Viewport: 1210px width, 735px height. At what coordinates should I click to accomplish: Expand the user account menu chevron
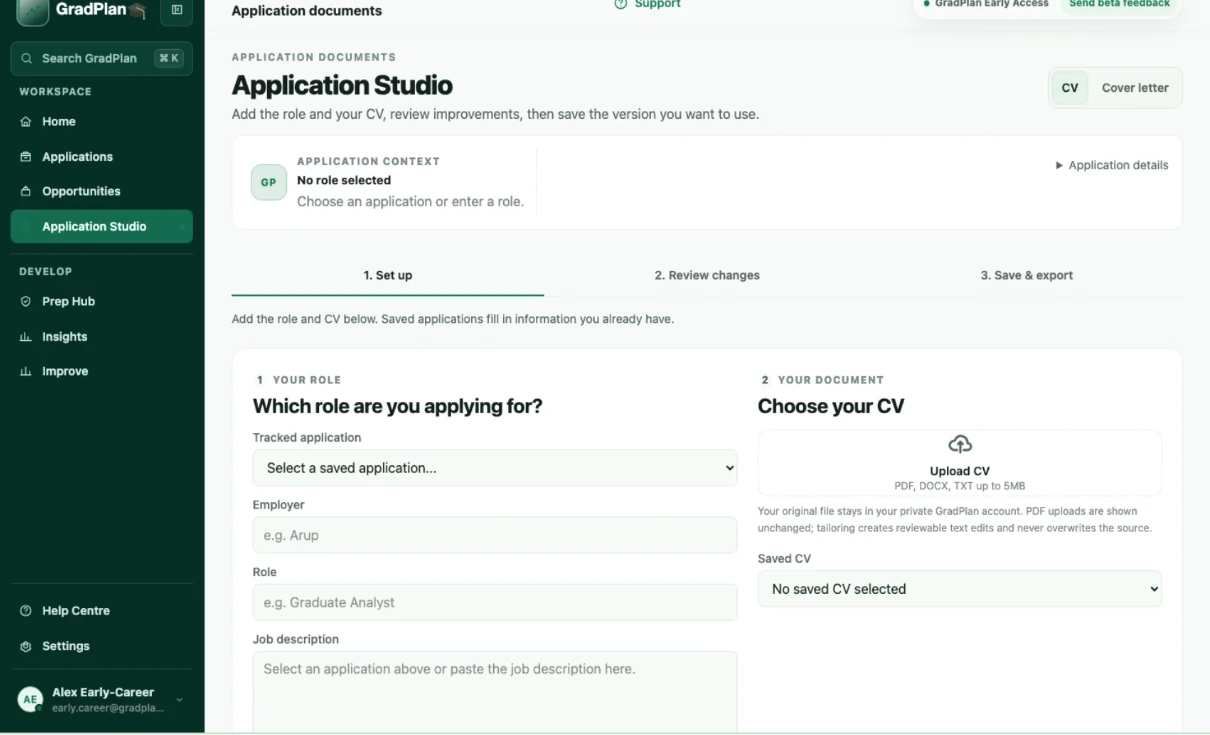point(180,700)
